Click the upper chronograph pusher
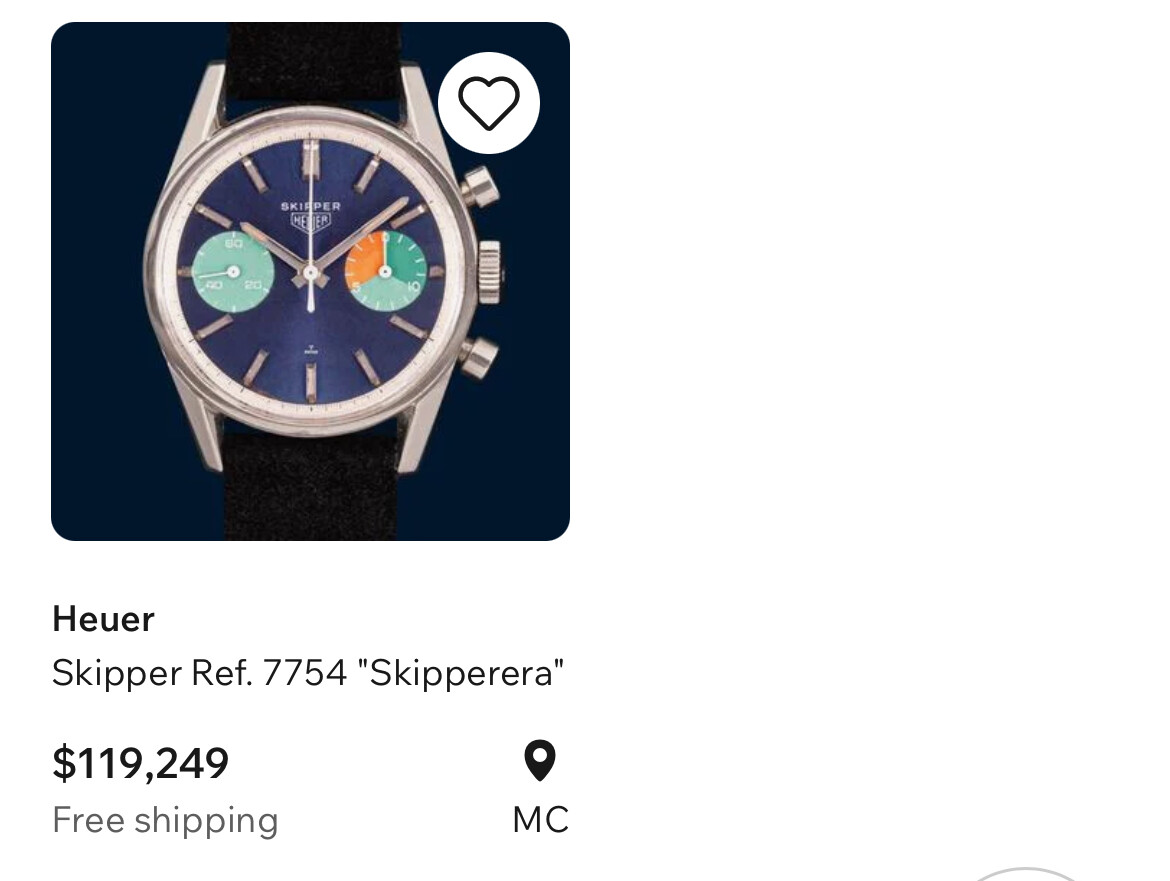Image resolution: width=1170 pixels, height=881 pixels. click(x=479, y=187)
